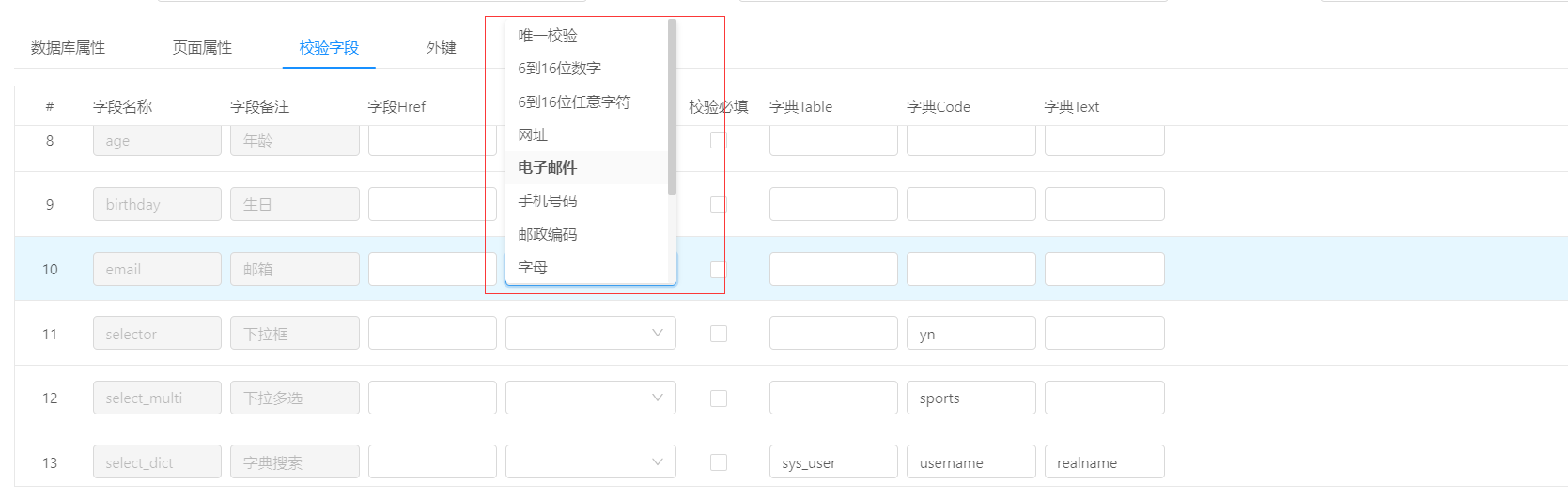1568x500 pixels.
Task: Click the 下拉框 field remark box
Action: click(x=295, y=333)
